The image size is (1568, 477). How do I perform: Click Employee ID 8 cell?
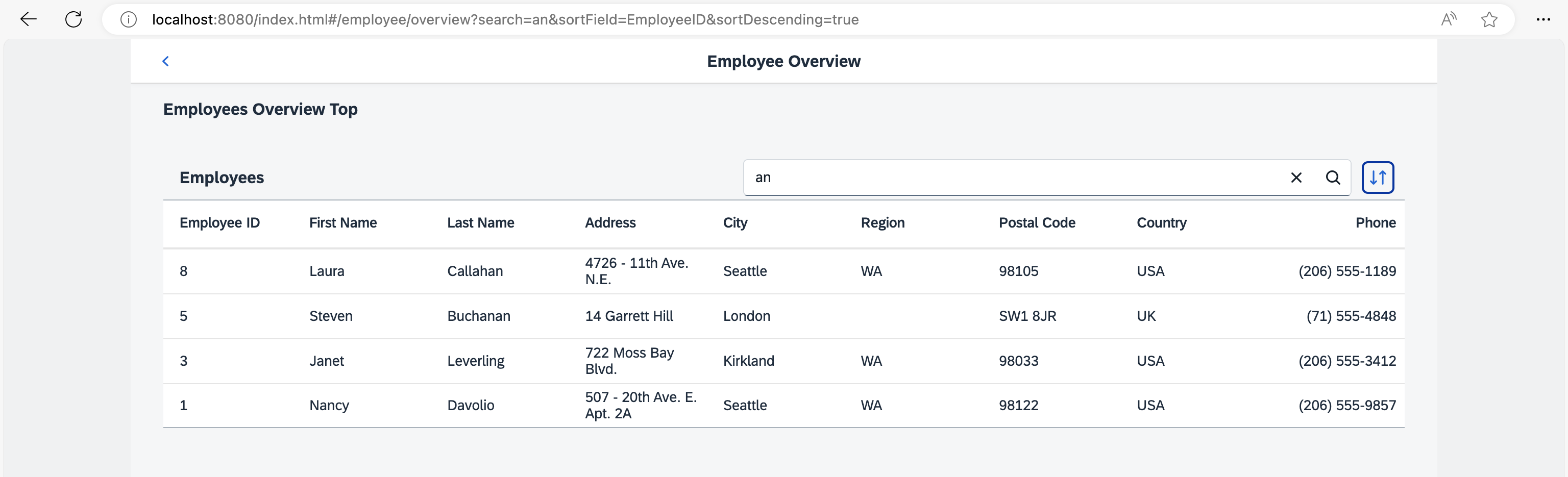click(183, 271)
